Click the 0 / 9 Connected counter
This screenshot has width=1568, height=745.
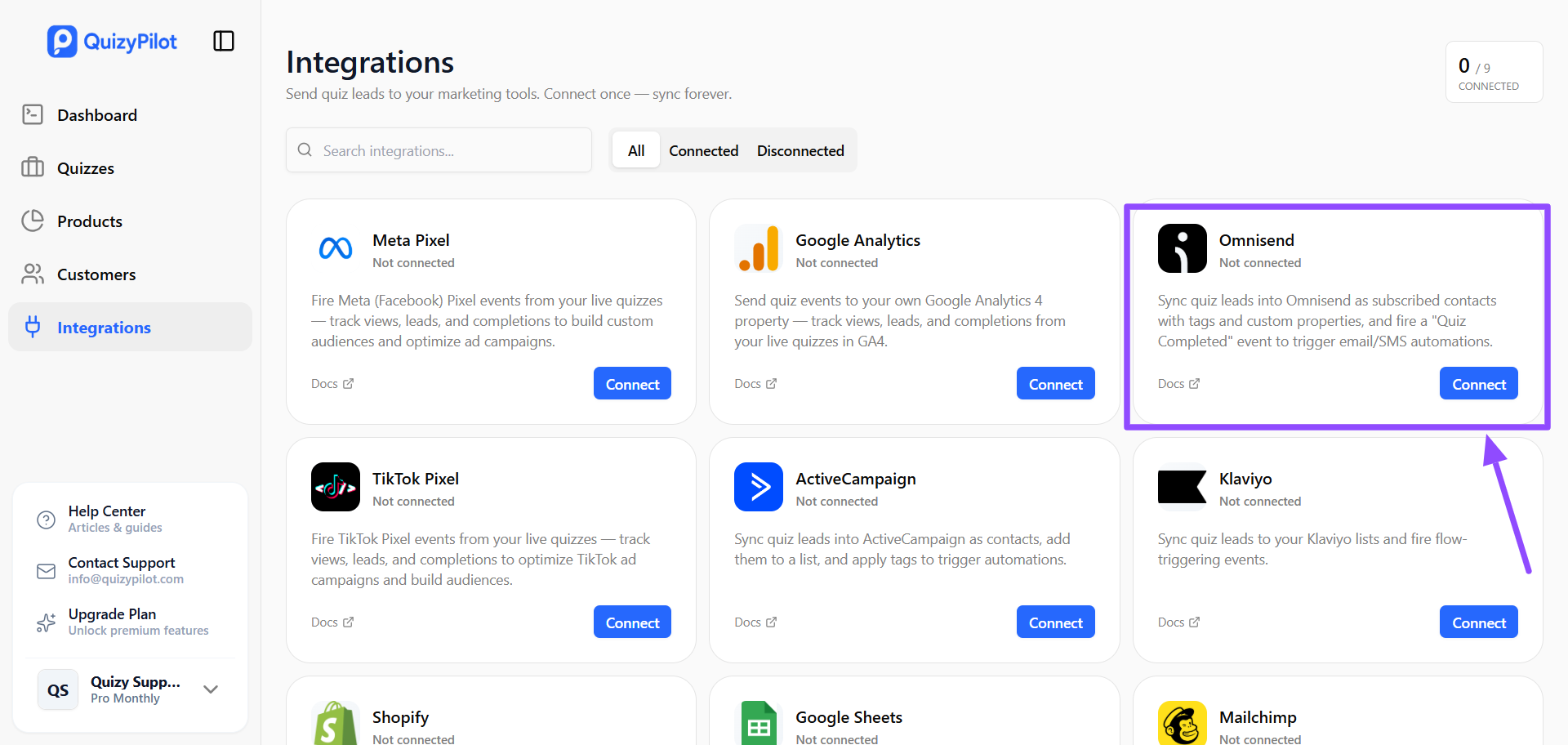pos(1494,72)
